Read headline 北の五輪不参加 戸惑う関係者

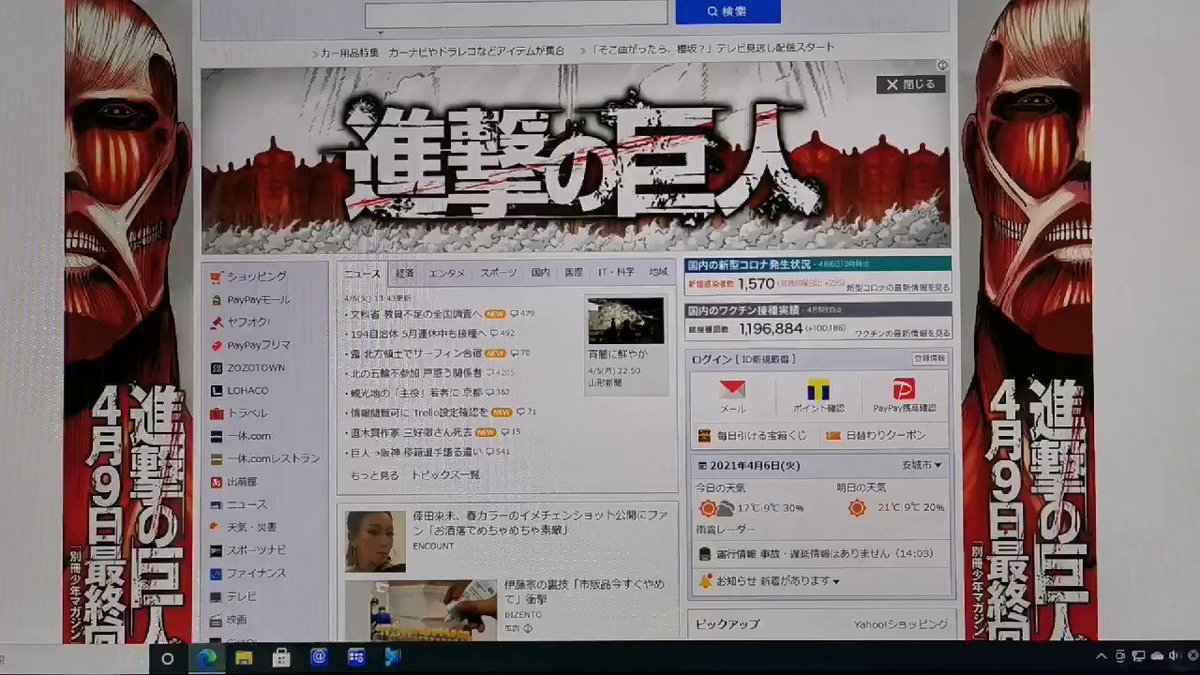416,372
